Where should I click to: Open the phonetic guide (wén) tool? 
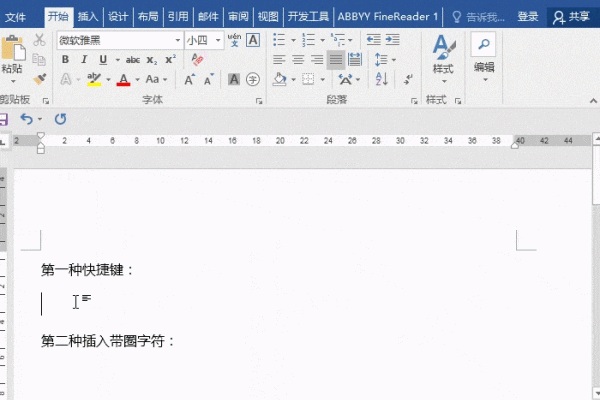(234, 39)
